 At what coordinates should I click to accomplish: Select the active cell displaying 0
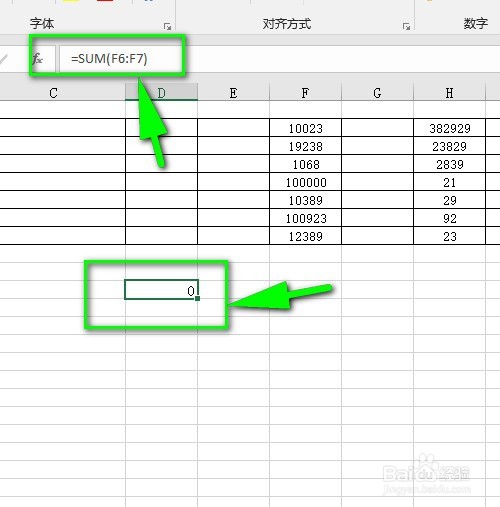pyautogui.click(x=161, y=290)
